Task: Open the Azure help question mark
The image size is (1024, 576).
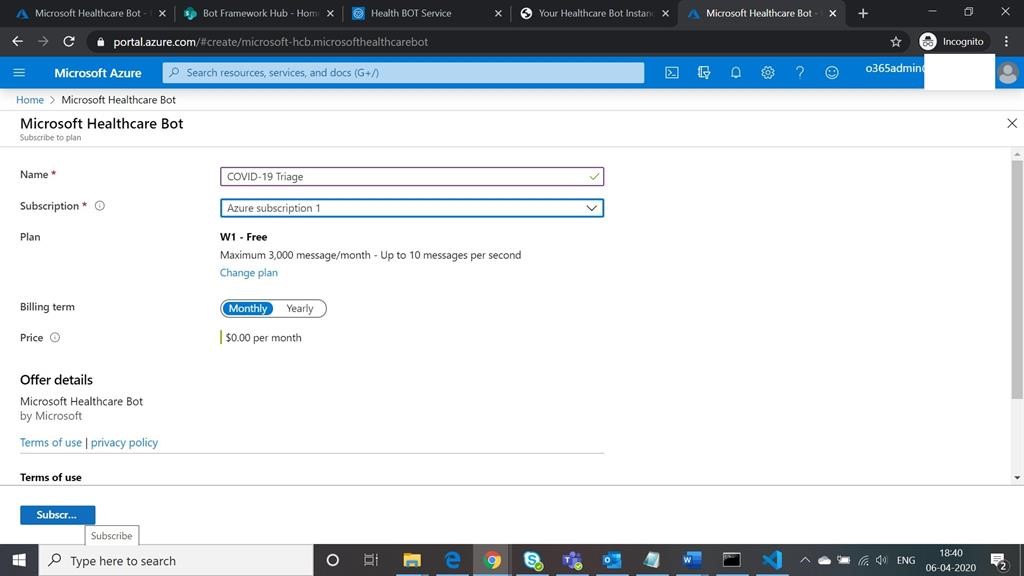Action: point(799,72)
